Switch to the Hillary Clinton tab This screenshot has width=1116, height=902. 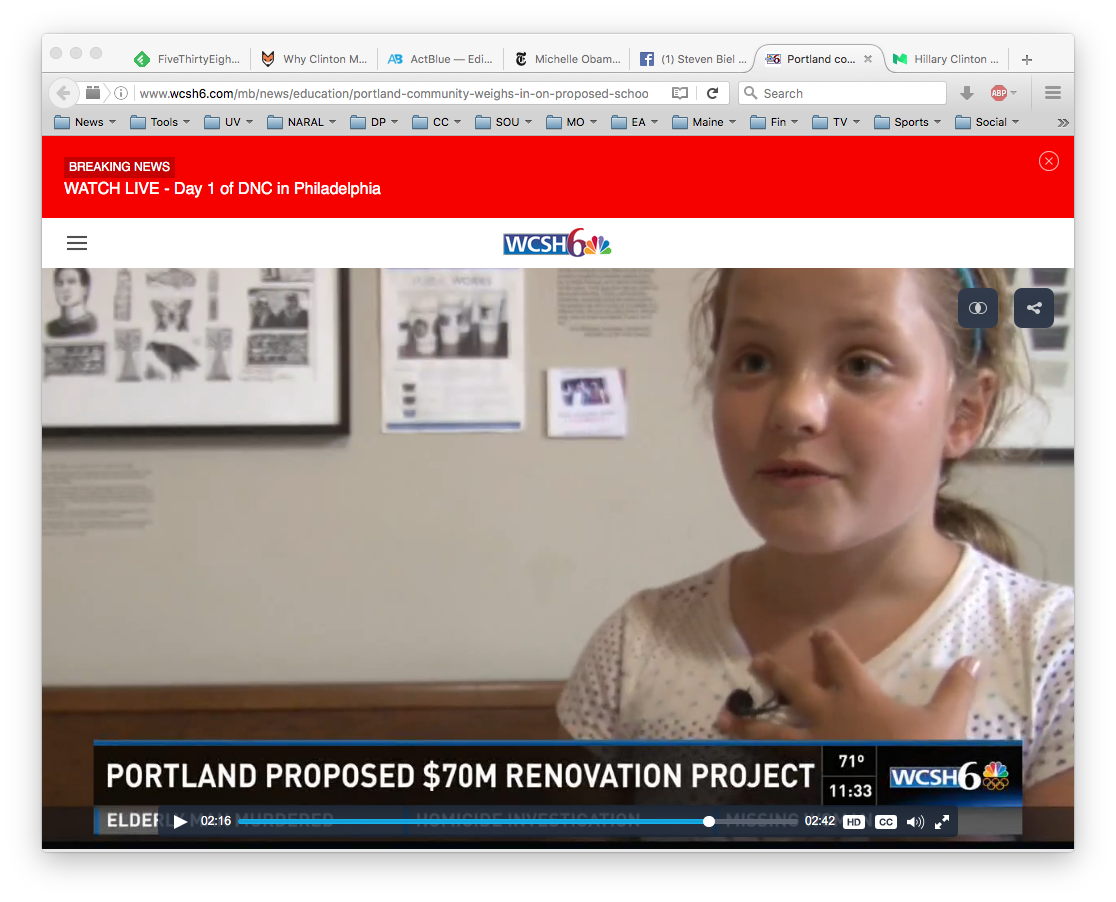(x=945, y=59)
